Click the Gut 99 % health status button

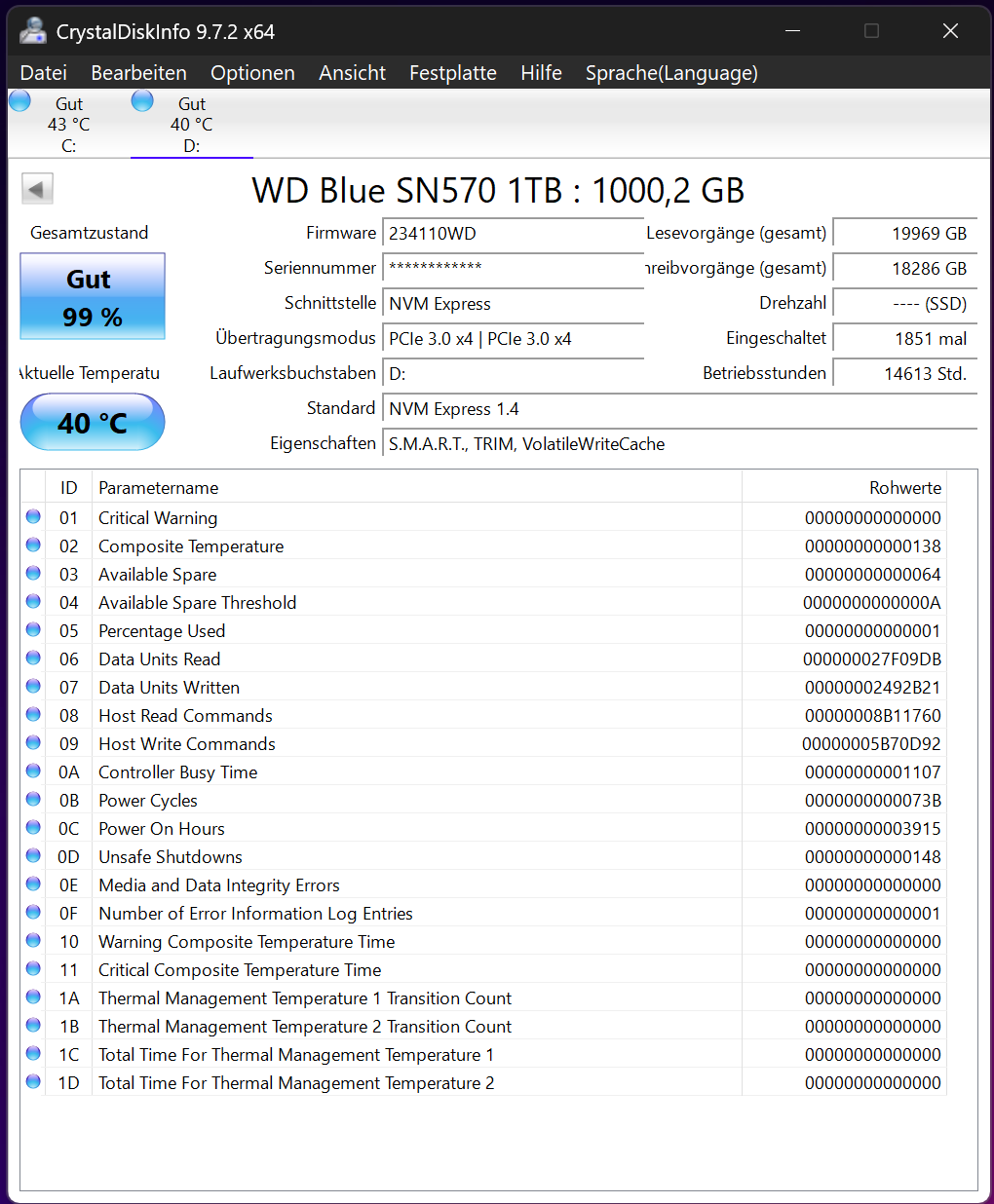point(93,297)
